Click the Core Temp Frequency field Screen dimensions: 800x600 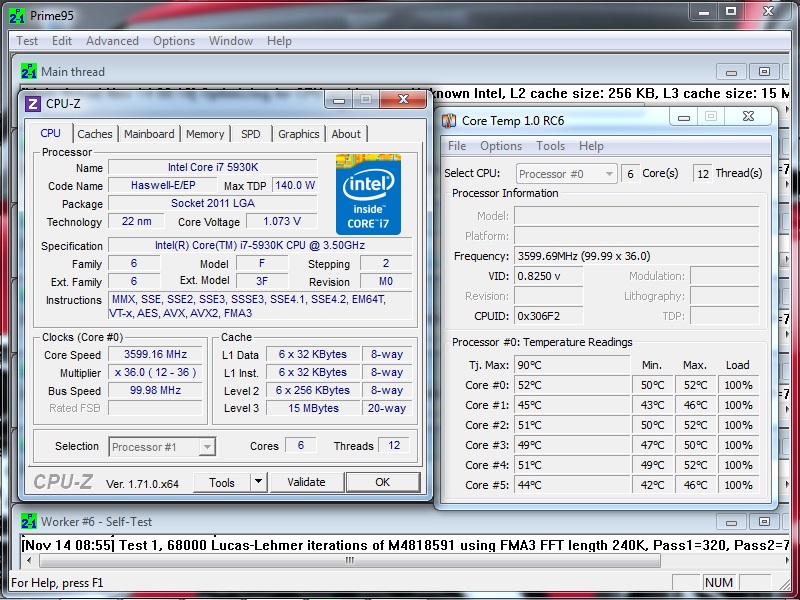coord(636,256)
